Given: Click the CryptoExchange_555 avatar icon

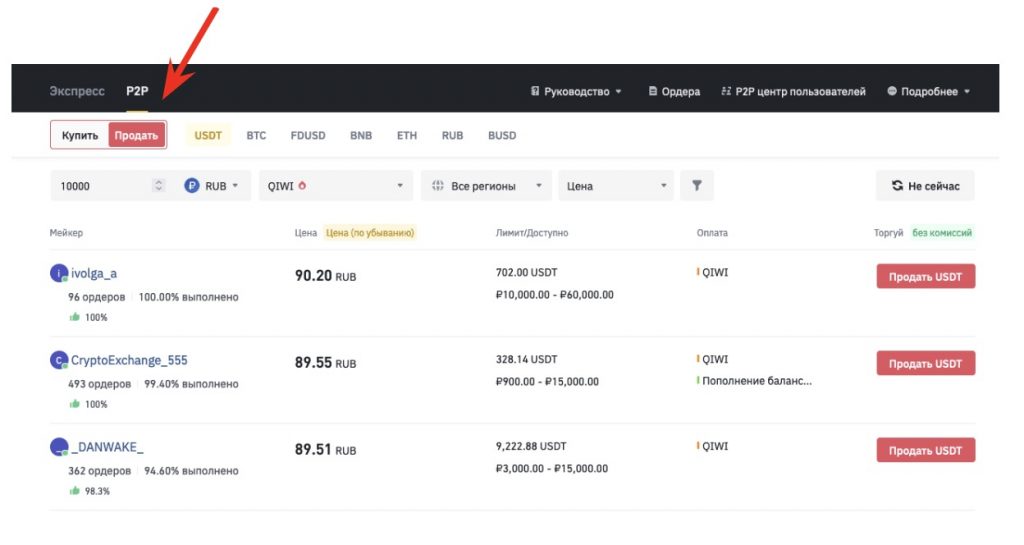Looking at the screenshot, I should tap(59, 360).
